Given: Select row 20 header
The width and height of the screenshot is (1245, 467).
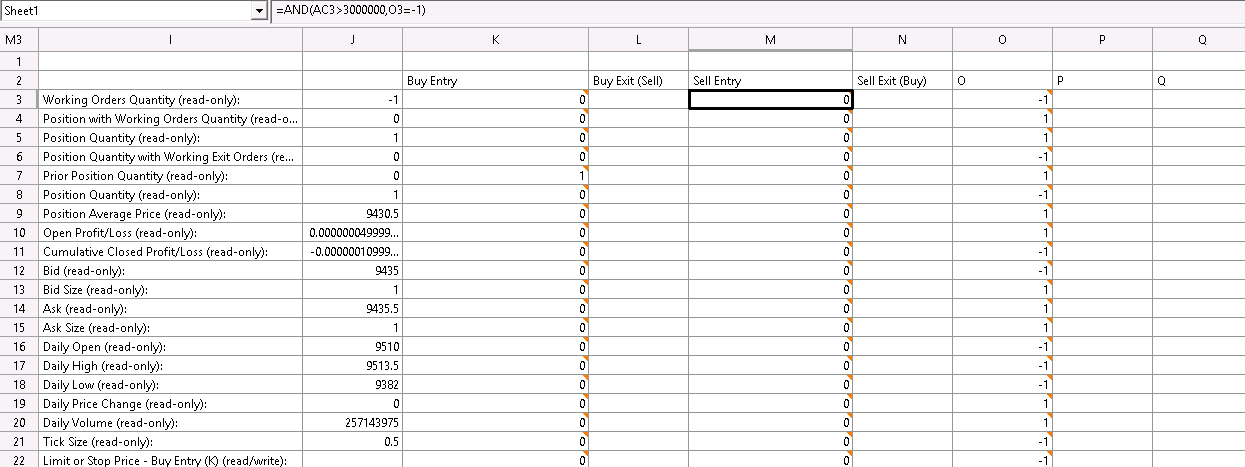Looking at the screenshot, I should click(x=19, y=423).
